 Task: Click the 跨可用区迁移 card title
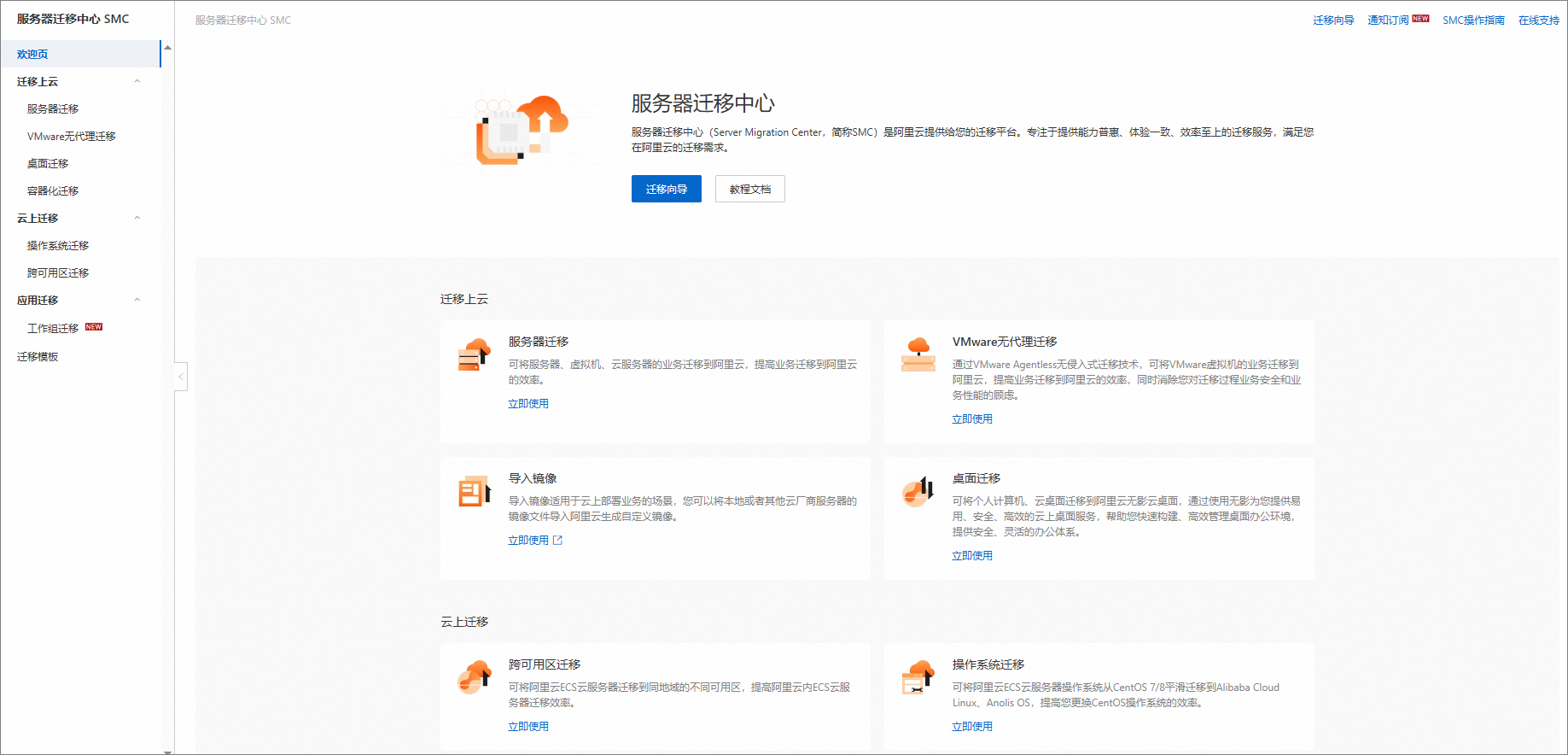[x=545, y=664]
